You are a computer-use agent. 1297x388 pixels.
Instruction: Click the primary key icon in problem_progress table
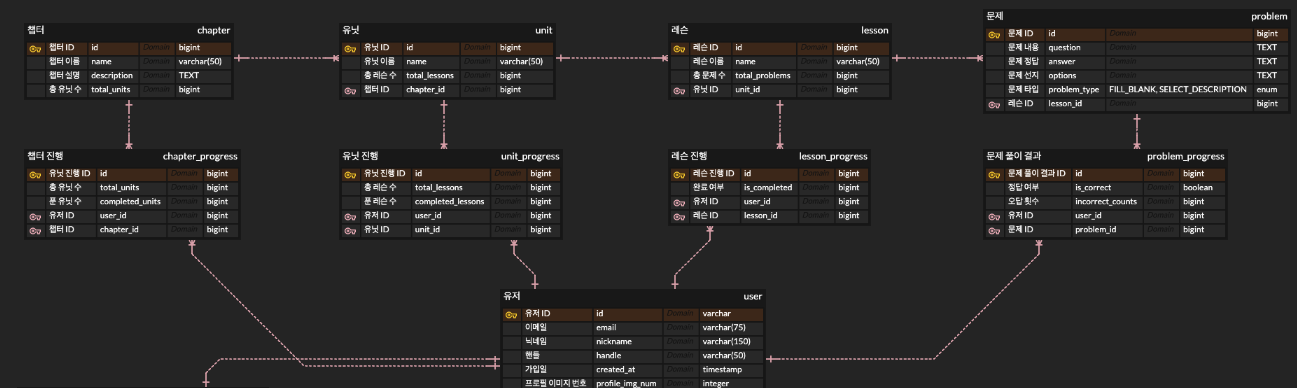993,174
